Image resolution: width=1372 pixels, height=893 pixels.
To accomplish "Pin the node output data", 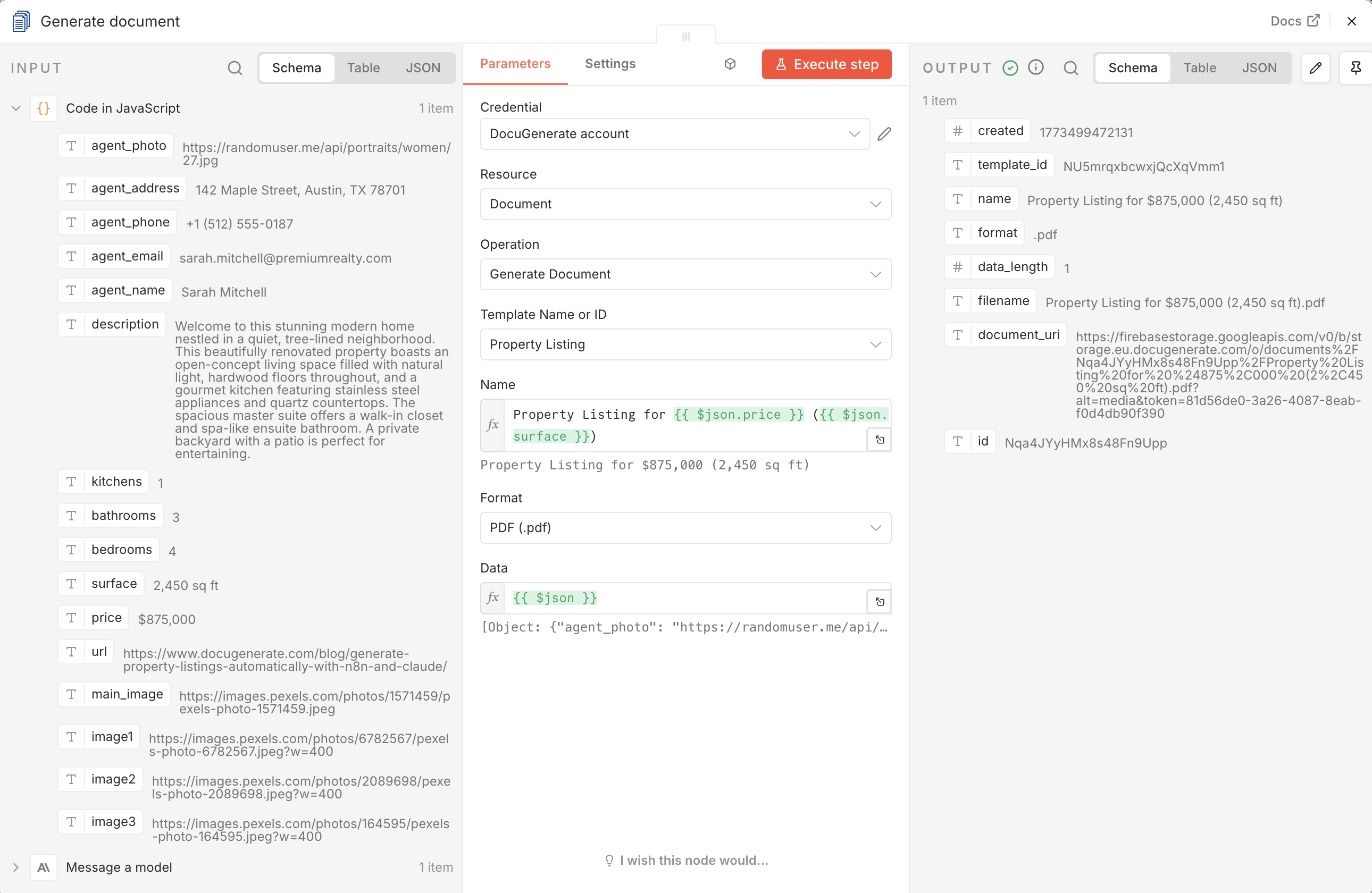I will tap(1356, 68).
